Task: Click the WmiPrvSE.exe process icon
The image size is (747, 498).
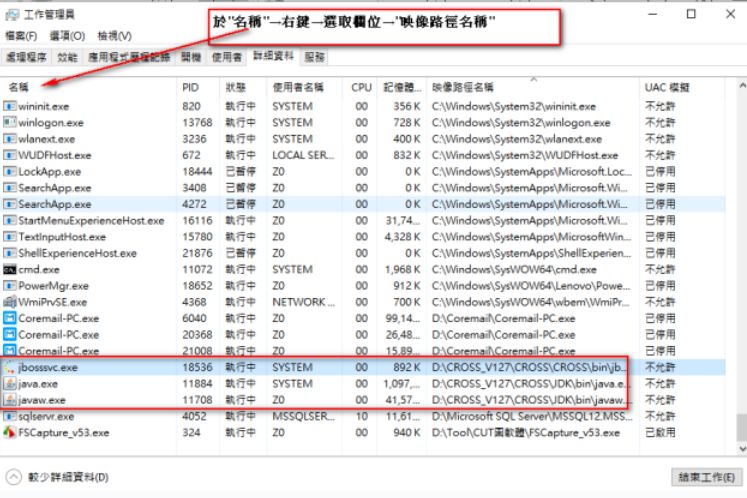Action: [10, 302]
